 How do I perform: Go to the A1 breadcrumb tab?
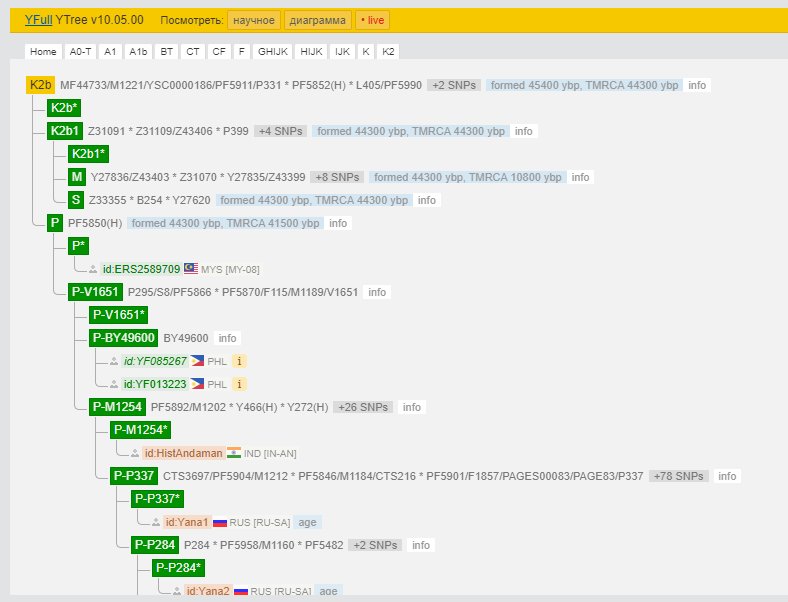pyautogui.click(x=110, y=51)
